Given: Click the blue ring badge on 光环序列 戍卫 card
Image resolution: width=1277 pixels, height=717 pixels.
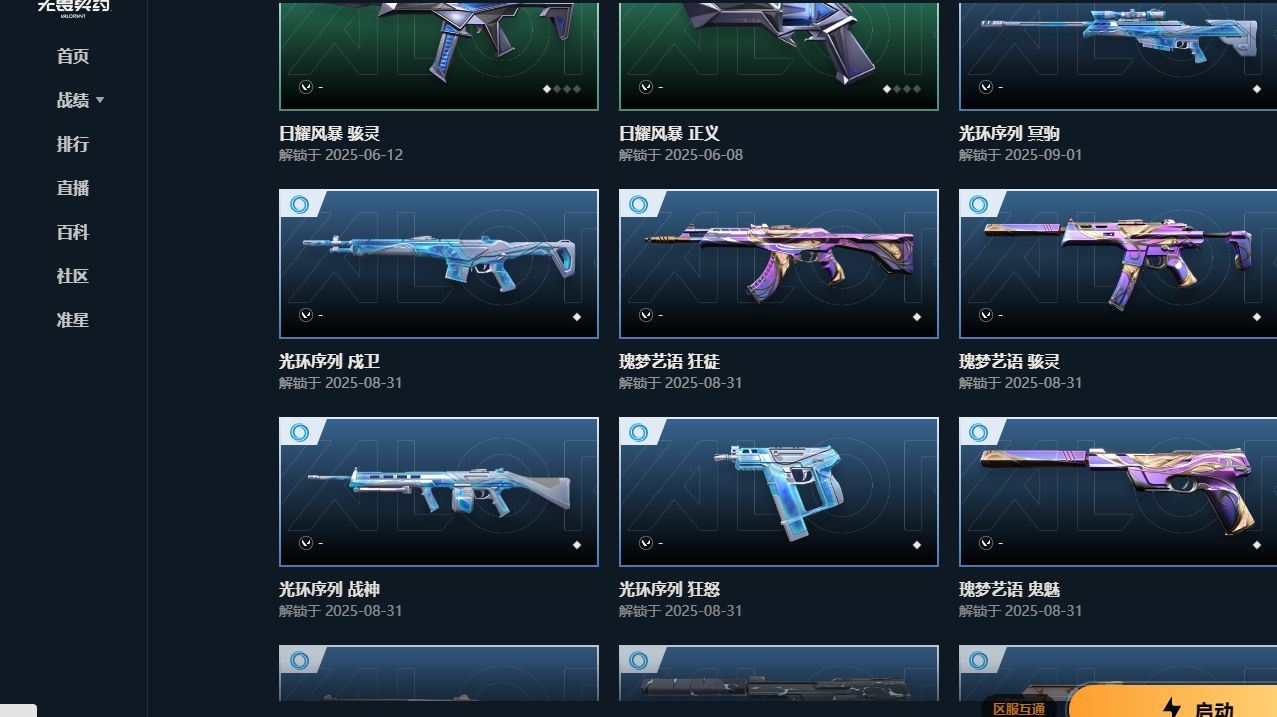Looking at the screenshot, I should pos(298,205).
